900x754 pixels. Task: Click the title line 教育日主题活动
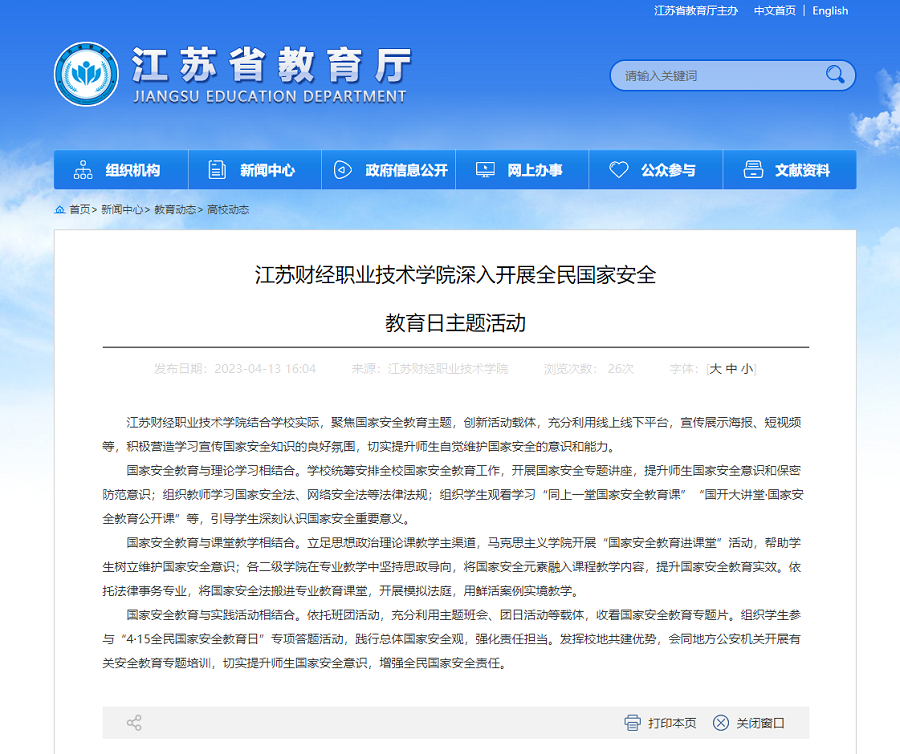(x=455, y=323)
